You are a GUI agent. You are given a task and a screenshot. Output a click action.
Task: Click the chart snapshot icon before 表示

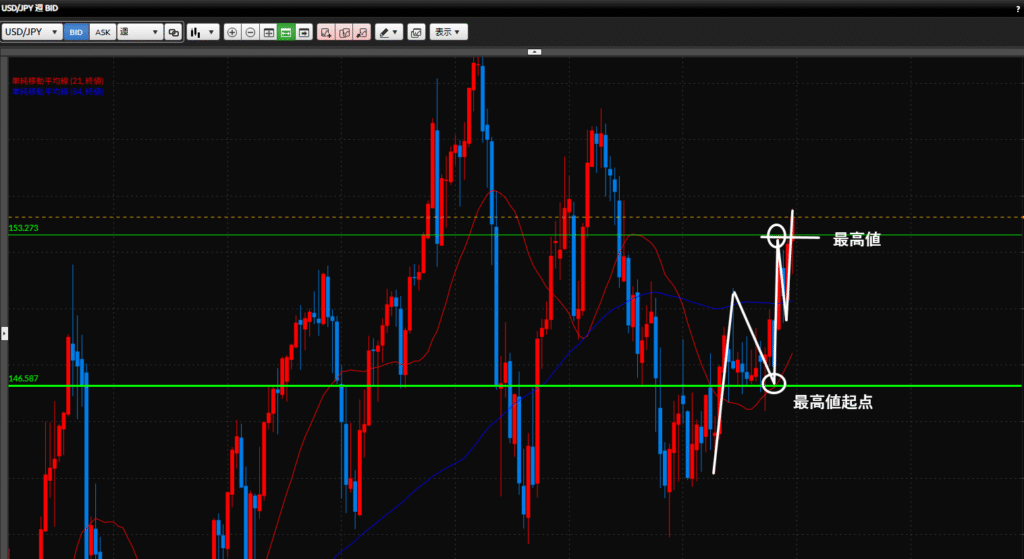coord(417,32)
